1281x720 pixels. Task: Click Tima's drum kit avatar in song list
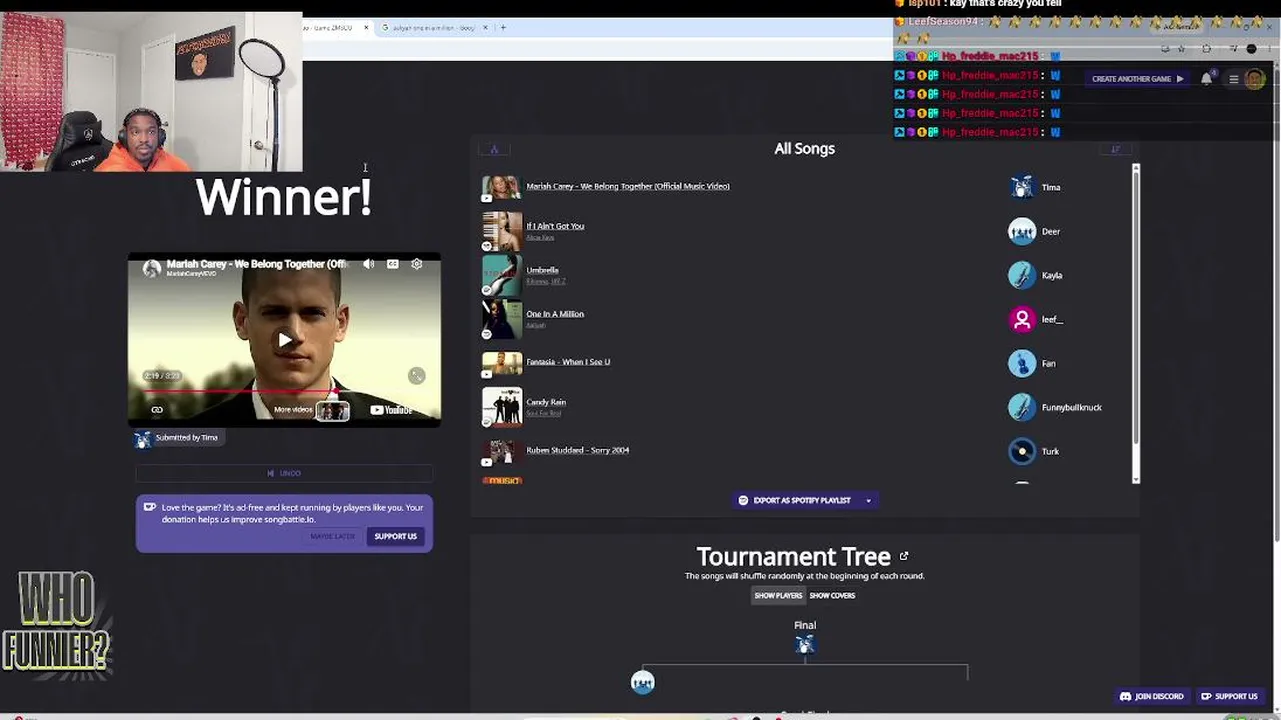[1022, 187]
